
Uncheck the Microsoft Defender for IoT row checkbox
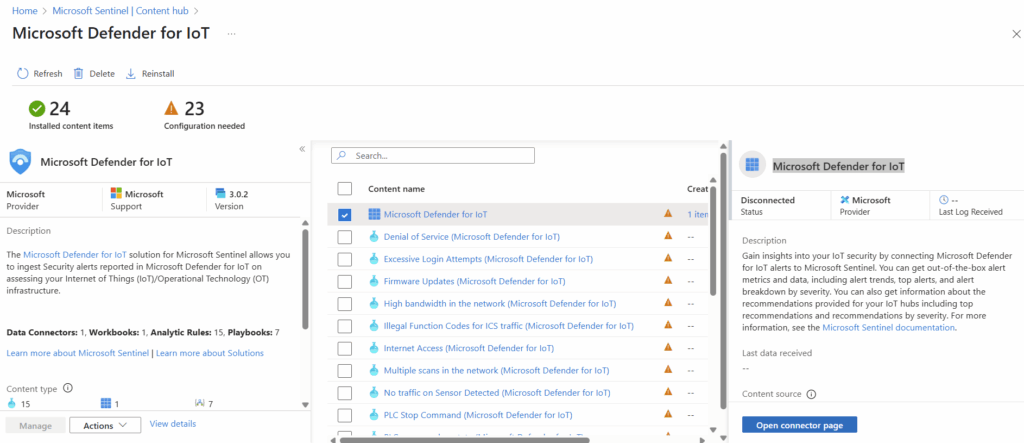[345, 214]
